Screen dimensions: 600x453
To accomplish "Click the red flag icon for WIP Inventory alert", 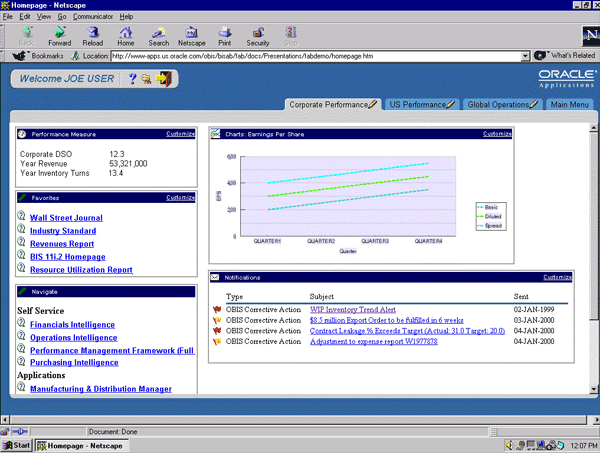I will (219, 310).
